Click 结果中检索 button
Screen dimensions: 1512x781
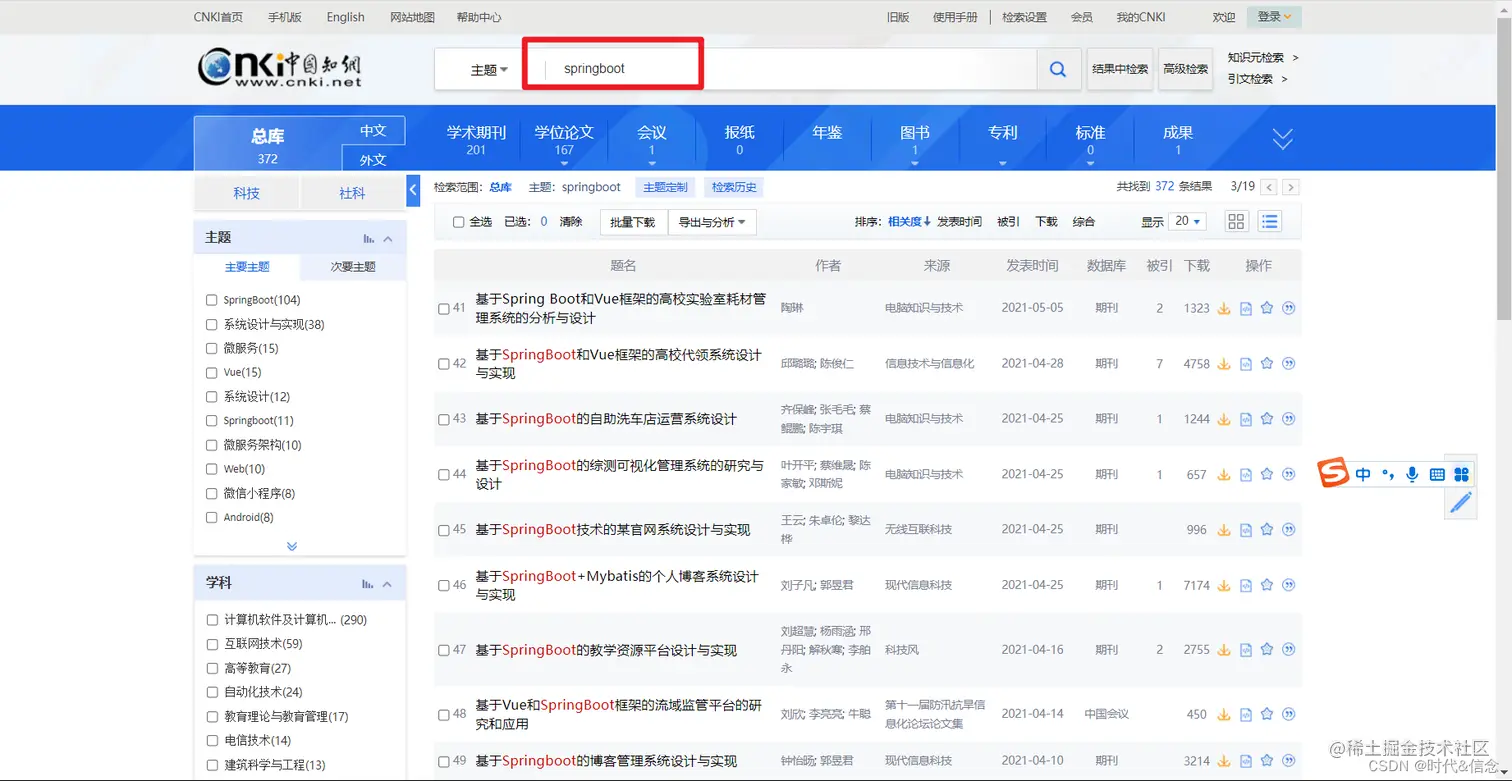tap(1120, 69)
